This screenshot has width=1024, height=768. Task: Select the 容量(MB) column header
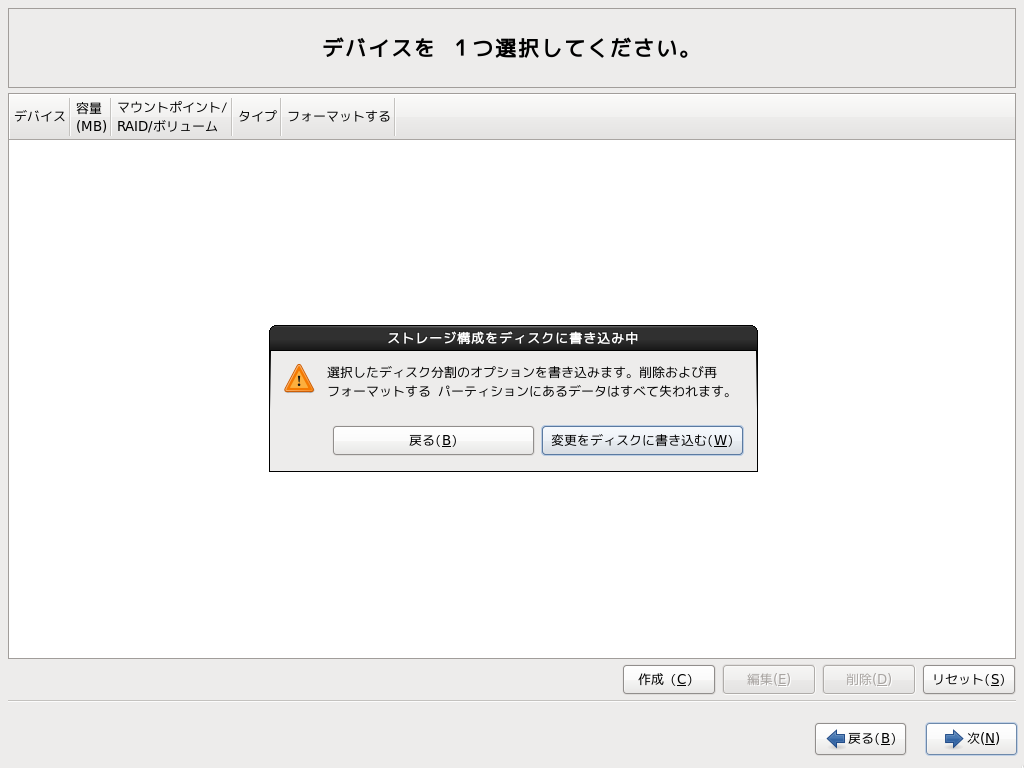point(90,116)
